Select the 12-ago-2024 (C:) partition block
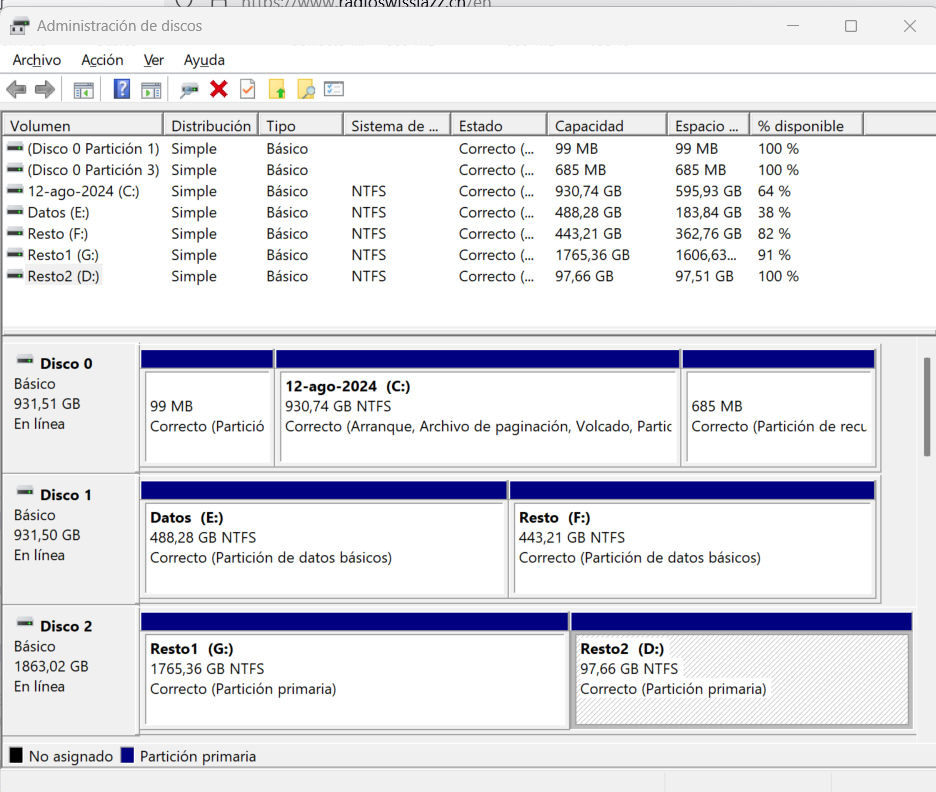 477,416
